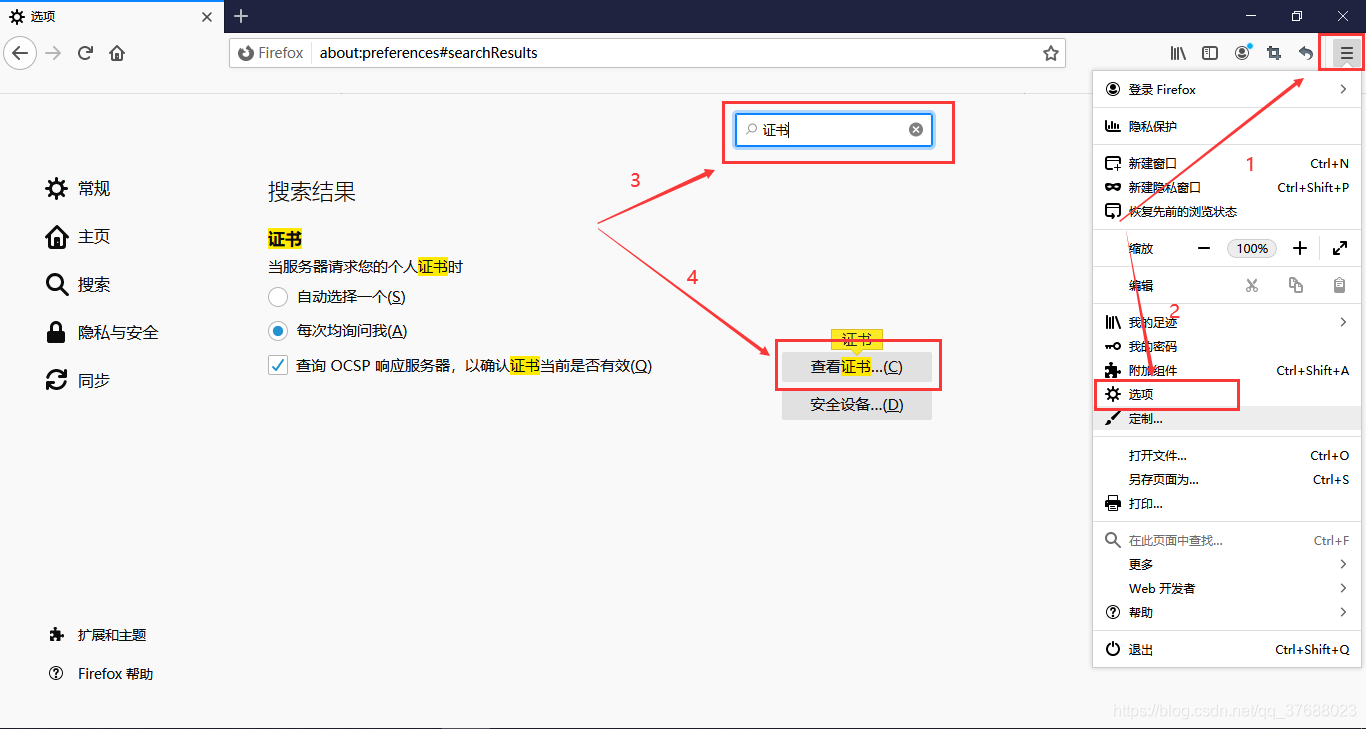Click the 查看证书 button
This screenshot has width=1366, height=729.
857,367
